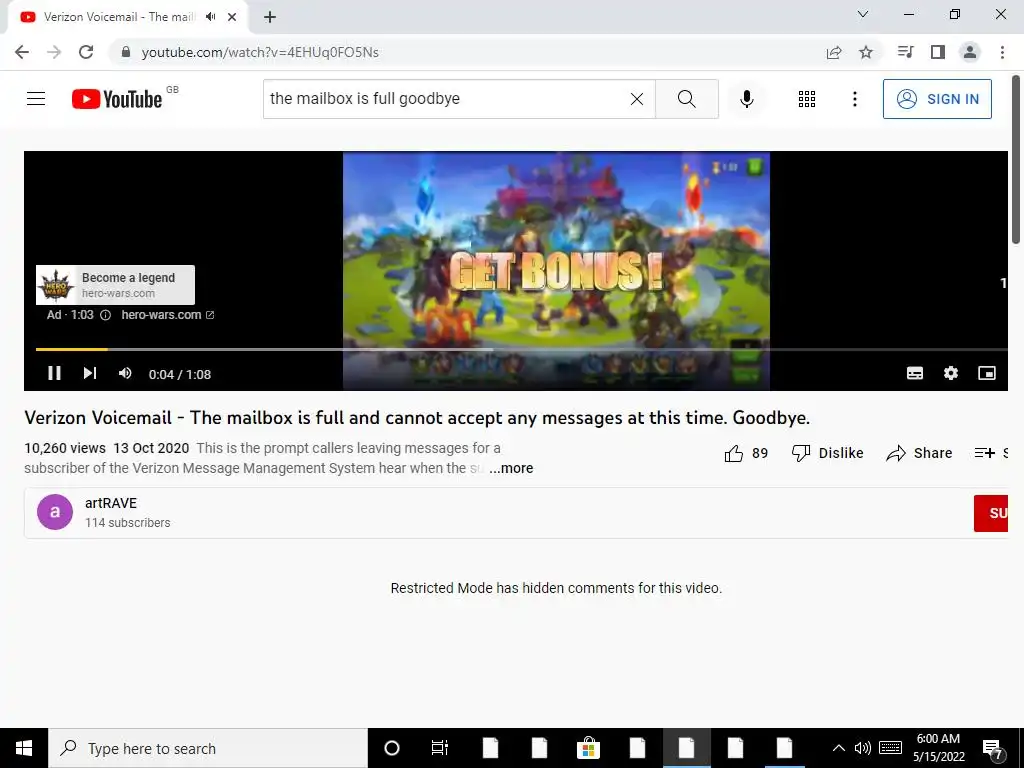Open YouTube settings three-dot menu
Image resolution: width=1024 pixels, height=768 pixels.
click(855, 99)
